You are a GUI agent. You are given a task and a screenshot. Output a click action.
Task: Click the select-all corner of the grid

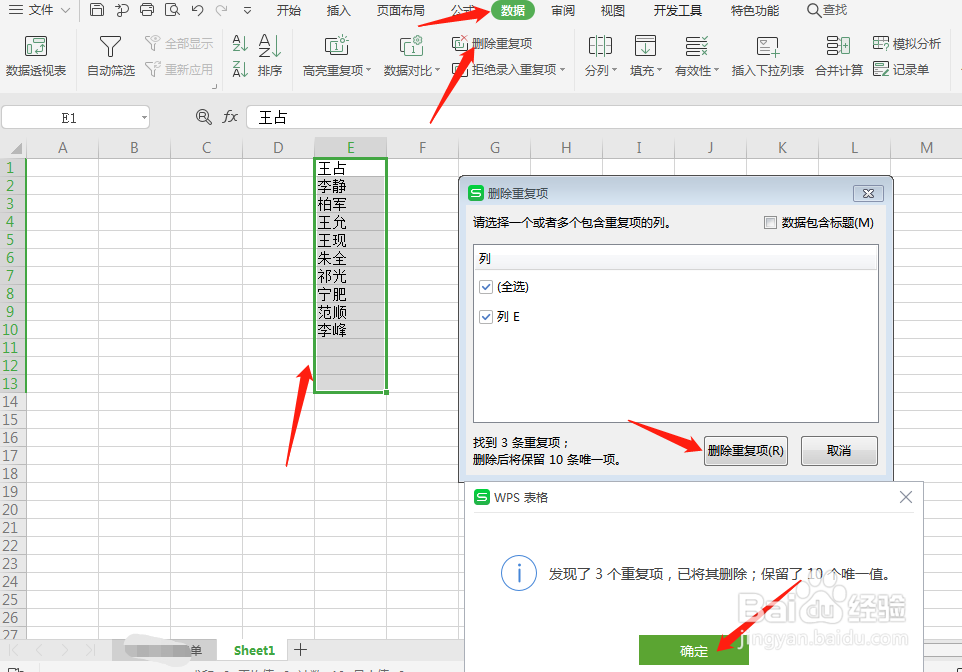[13, 147]
